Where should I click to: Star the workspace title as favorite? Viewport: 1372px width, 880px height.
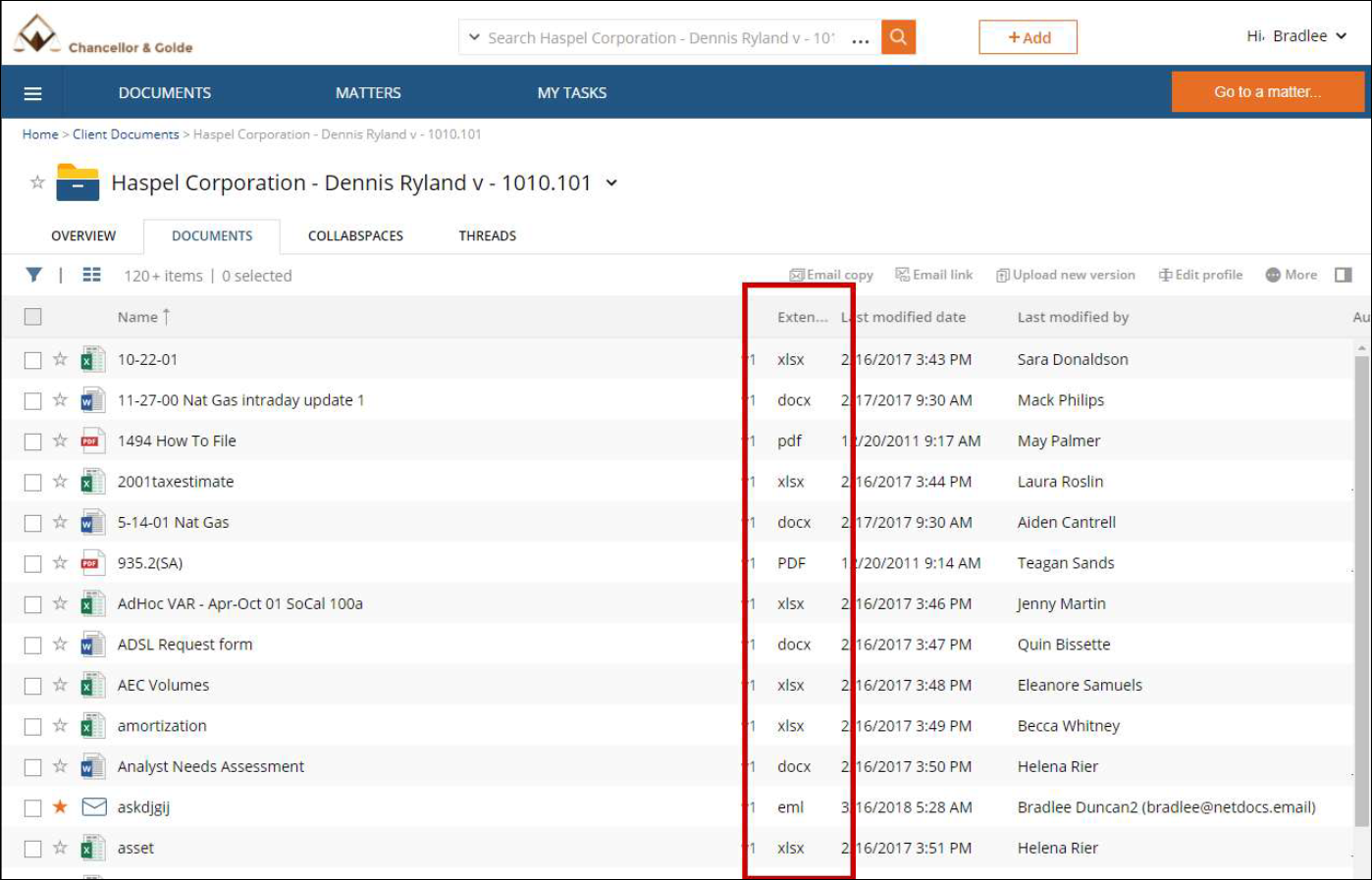coord(37,182)
